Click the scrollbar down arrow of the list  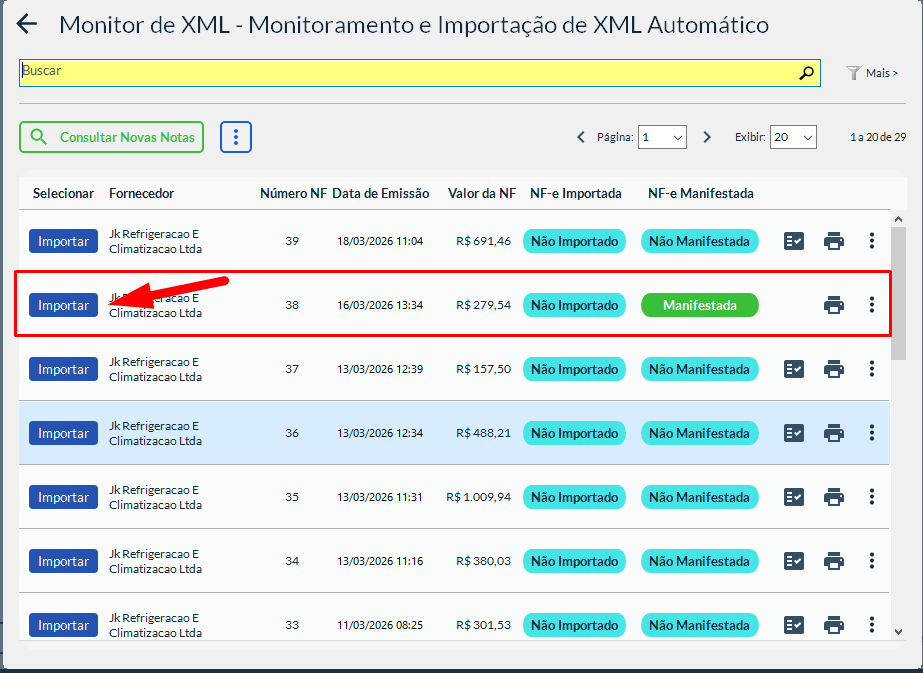(898, 631)
